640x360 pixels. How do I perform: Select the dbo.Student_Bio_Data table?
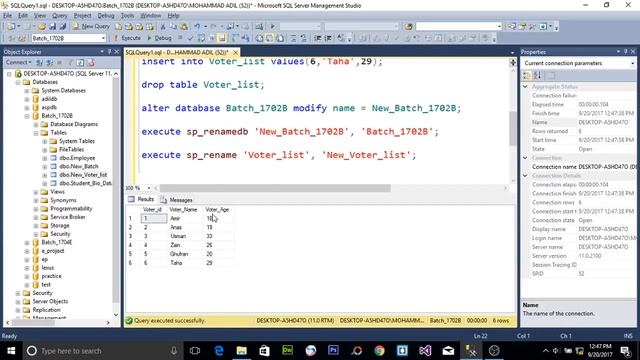tap(85, 183)
